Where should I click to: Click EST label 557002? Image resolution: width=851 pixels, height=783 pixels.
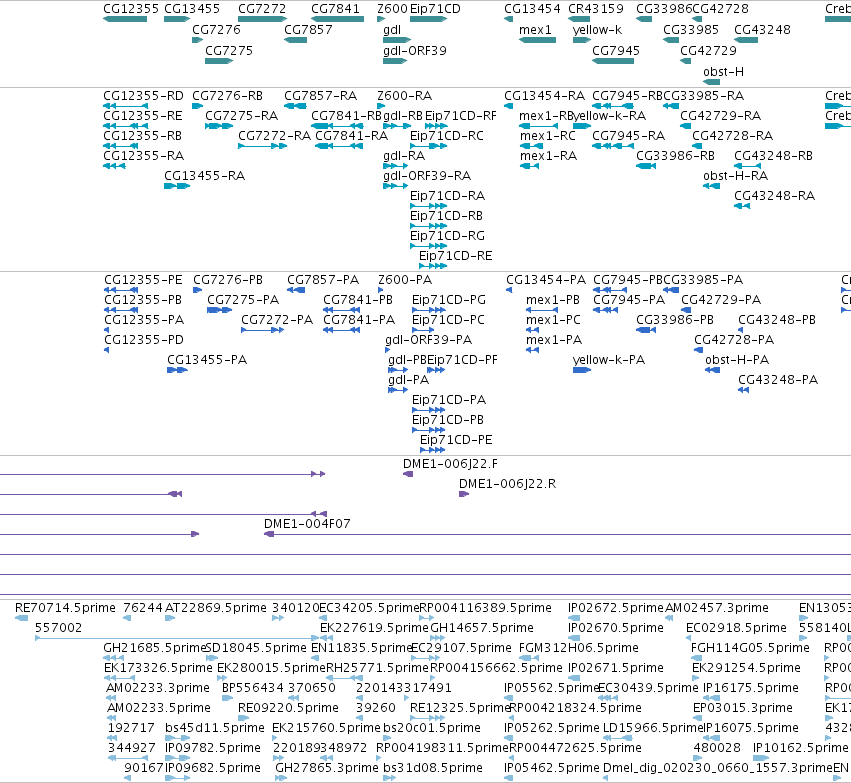click(x=58, y=628)
